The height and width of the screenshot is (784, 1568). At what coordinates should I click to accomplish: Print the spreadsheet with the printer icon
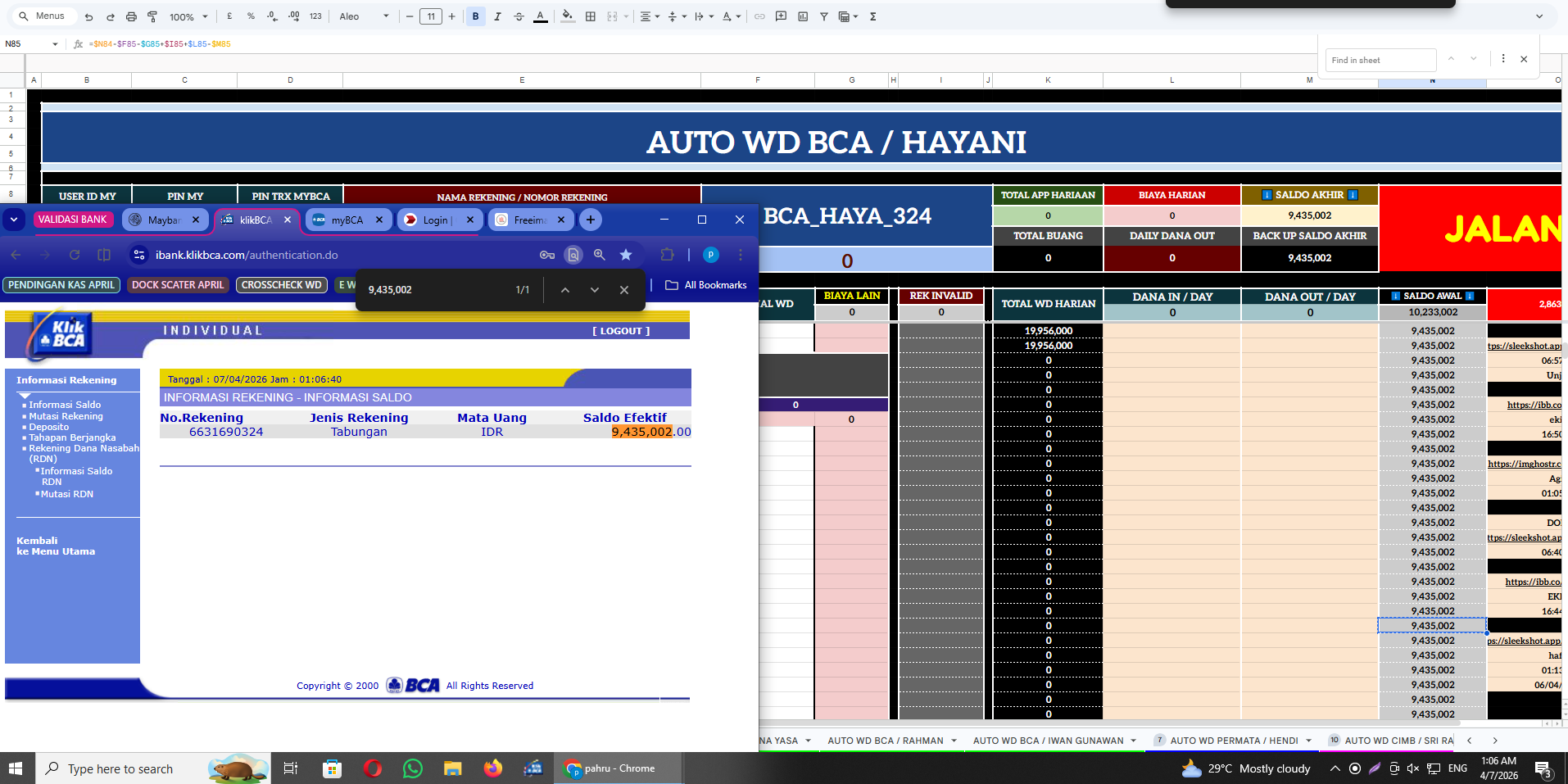point(131,16)
